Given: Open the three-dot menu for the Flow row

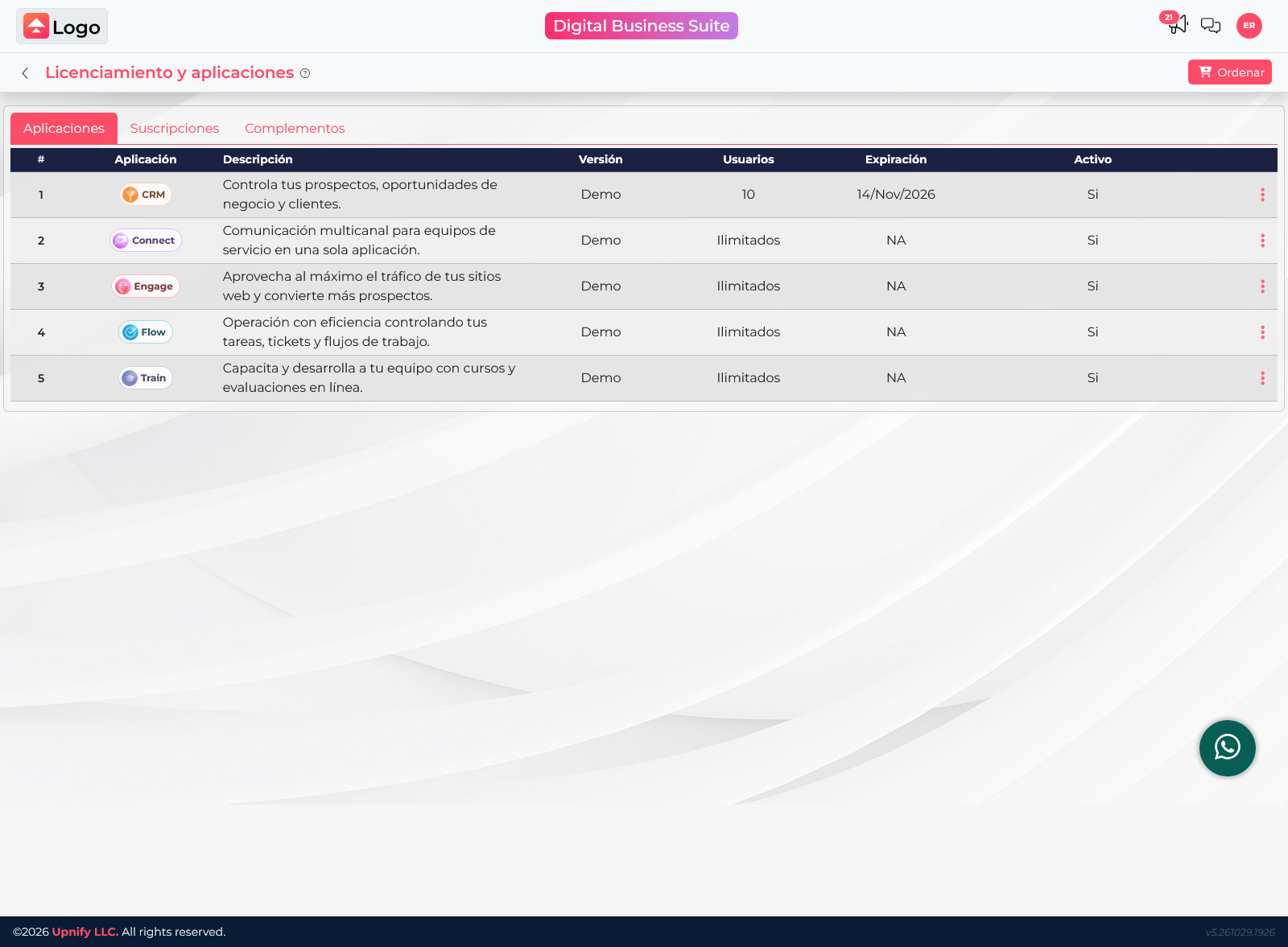Looking at the screenshot, I should coord(1262,332).
